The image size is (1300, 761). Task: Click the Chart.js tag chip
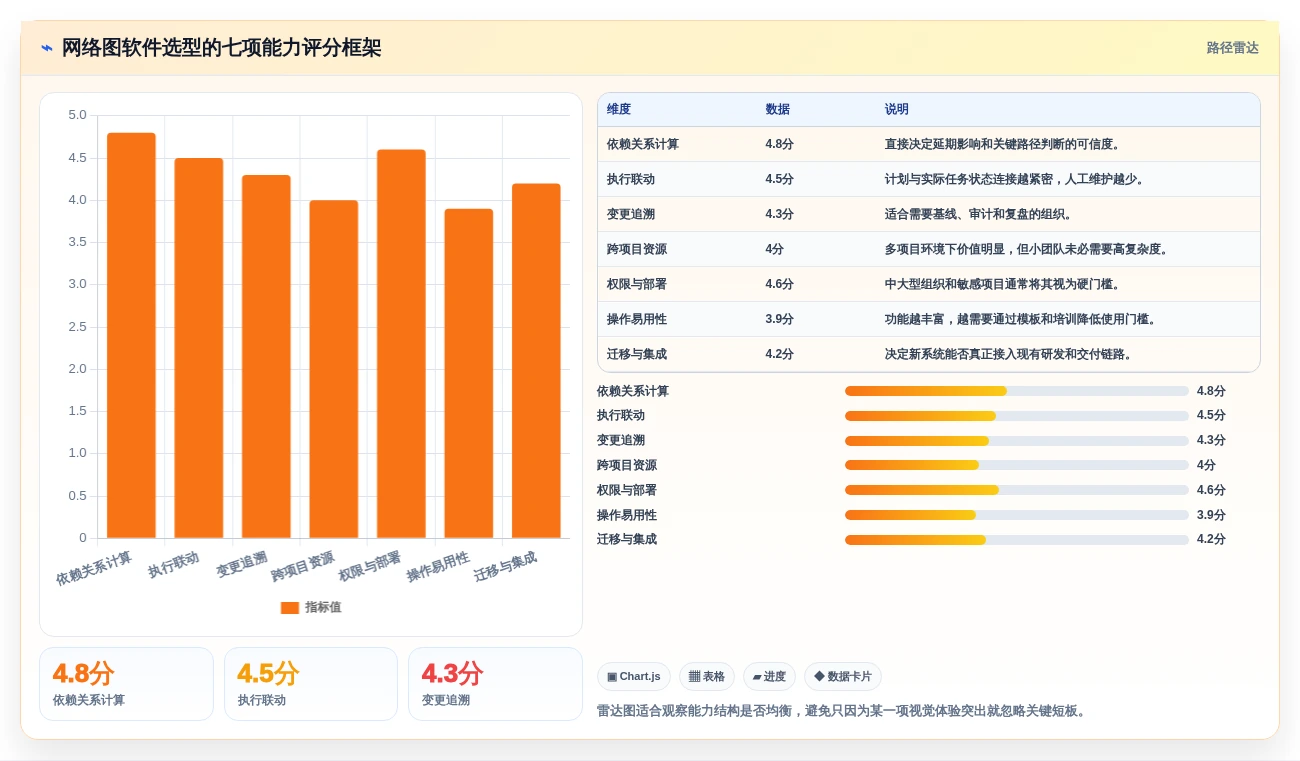(634, 677)
